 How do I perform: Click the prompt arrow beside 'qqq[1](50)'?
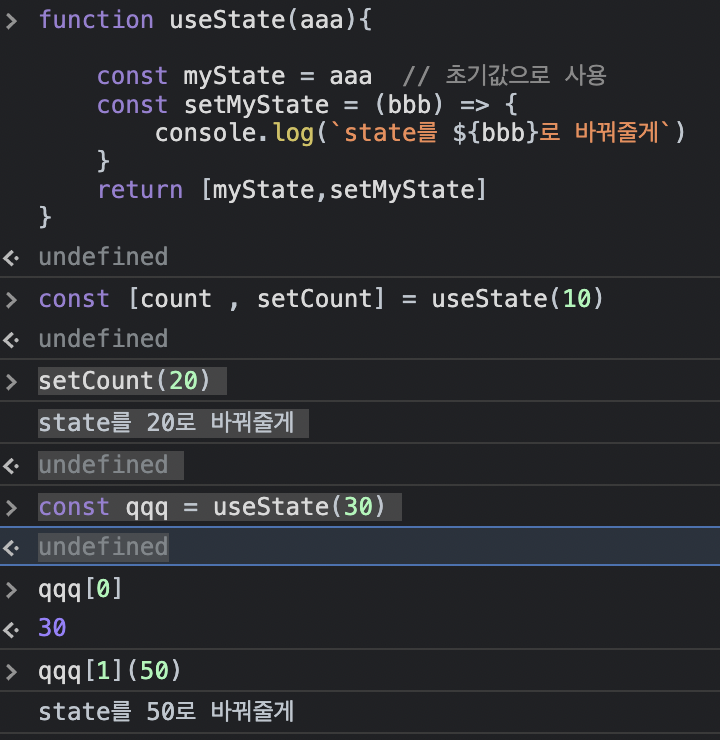click(11, 672)
